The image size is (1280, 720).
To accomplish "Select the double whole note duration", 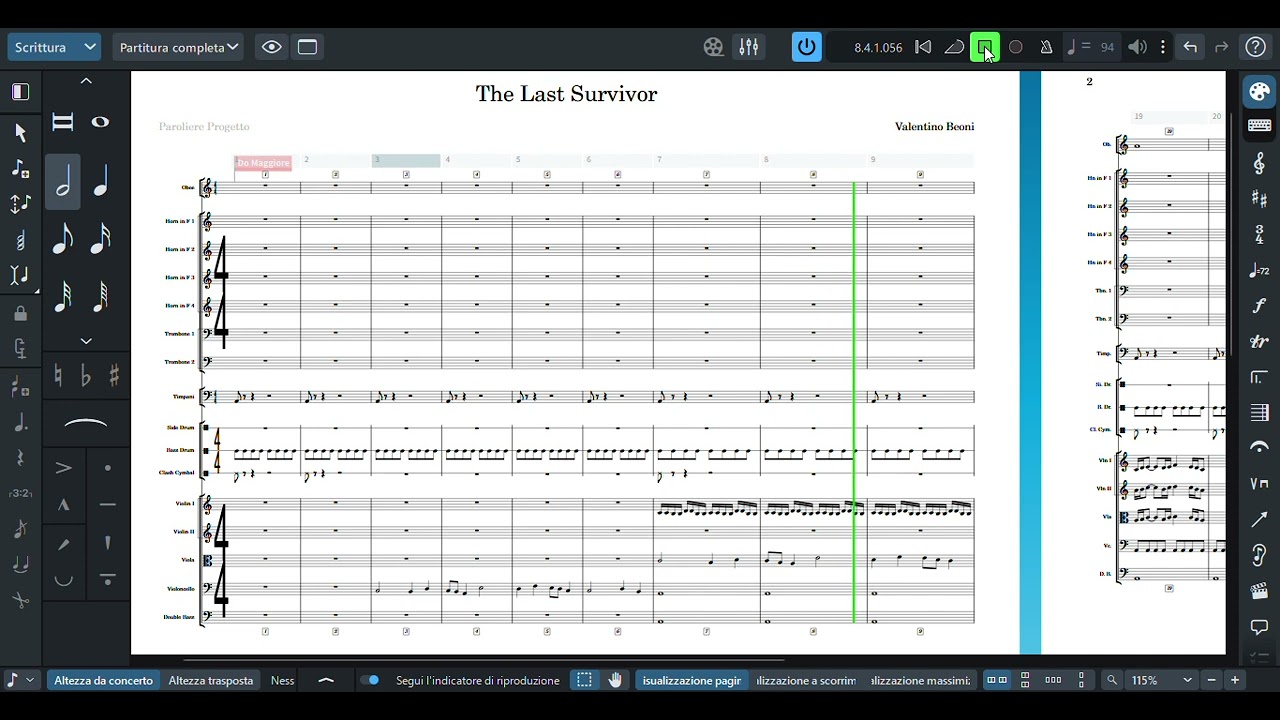I will pos(63,122).
